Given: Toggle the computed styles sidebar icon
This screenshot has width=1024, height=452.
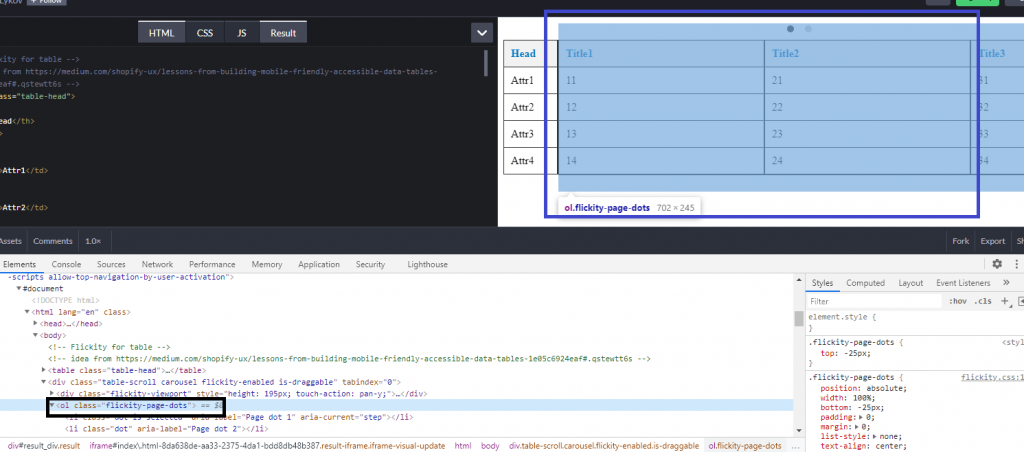Looking at the screenshot, I should 1020,301.
